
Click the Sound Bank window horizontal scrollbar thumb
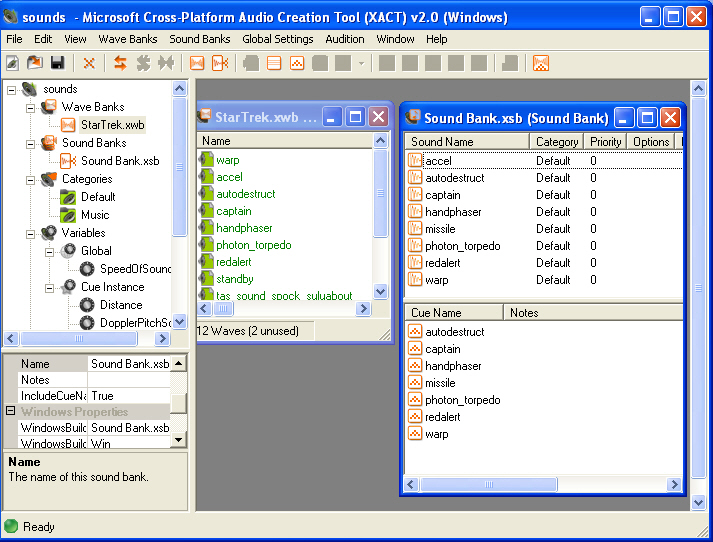(x=488, y=484)
